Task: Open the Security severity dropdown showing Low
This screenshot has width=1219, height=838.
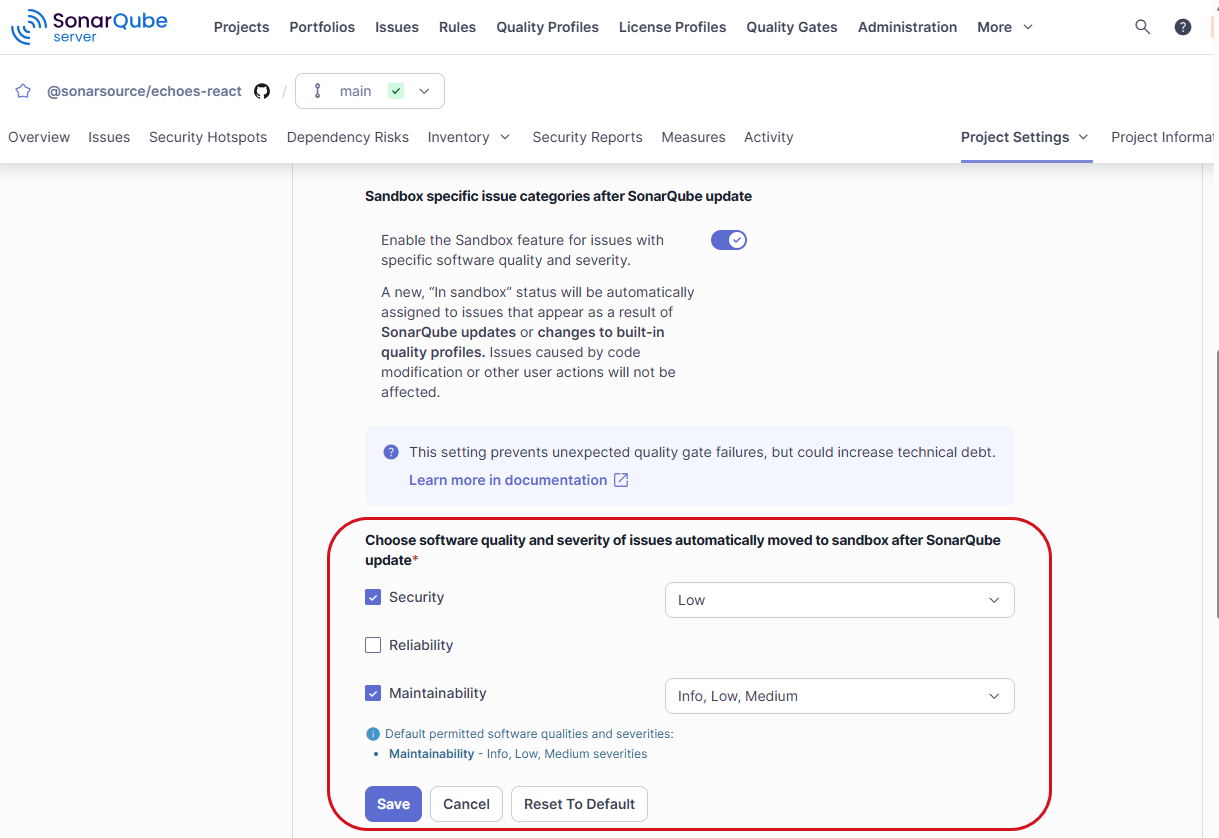Action: click(x=839, y=600)
